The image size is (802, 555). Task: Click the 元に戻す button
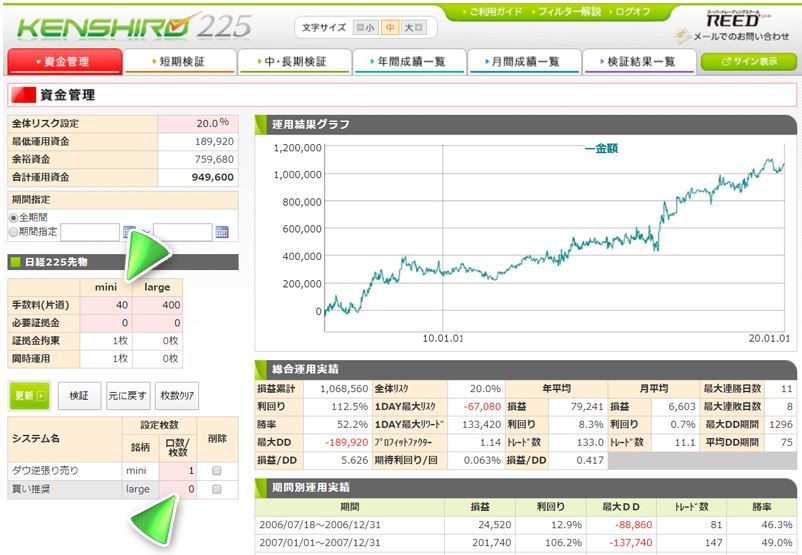(128, 396)
